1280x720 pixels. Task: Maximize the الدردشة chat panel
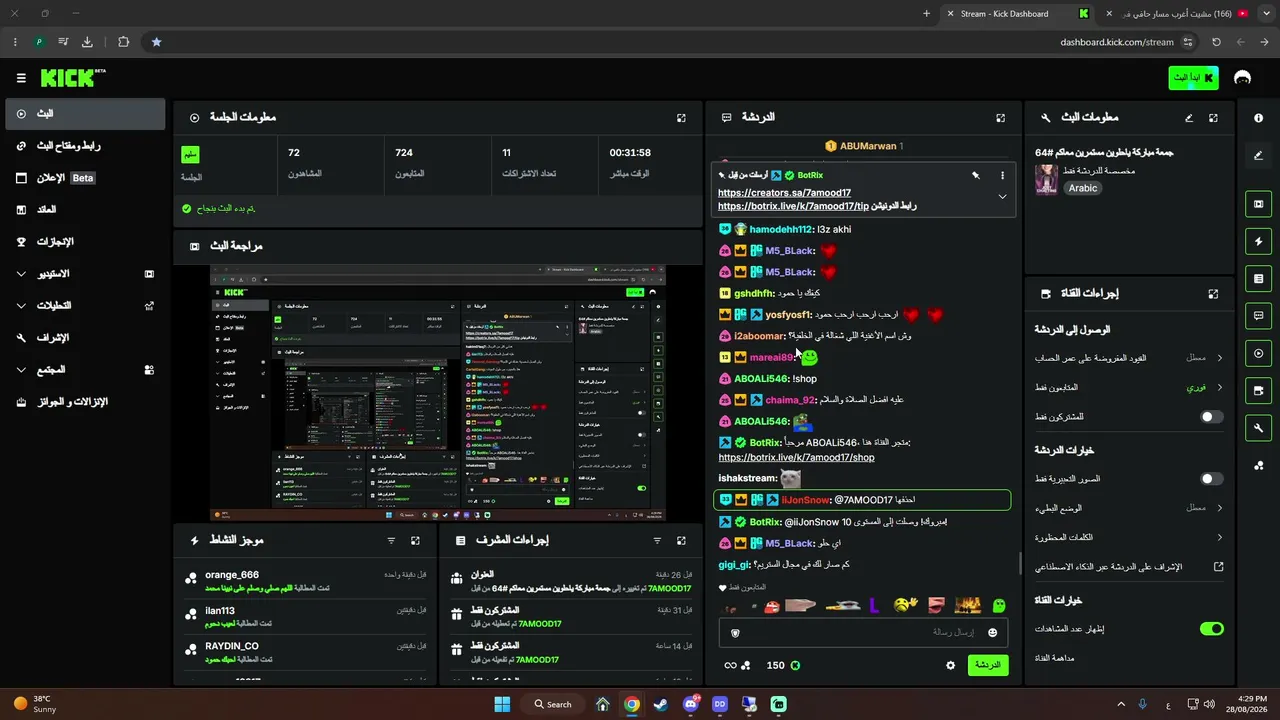[x=1000, y=118]
